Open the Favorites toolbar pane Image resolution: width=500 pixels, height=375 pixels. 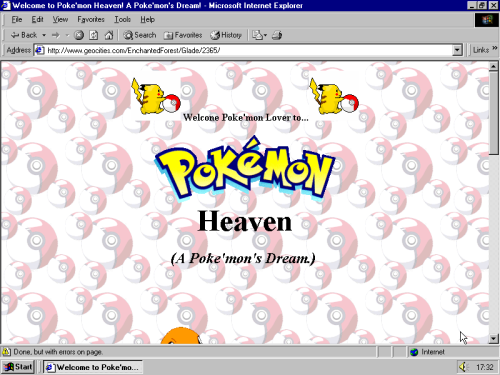pyautogui.click(x=183, y=35)
